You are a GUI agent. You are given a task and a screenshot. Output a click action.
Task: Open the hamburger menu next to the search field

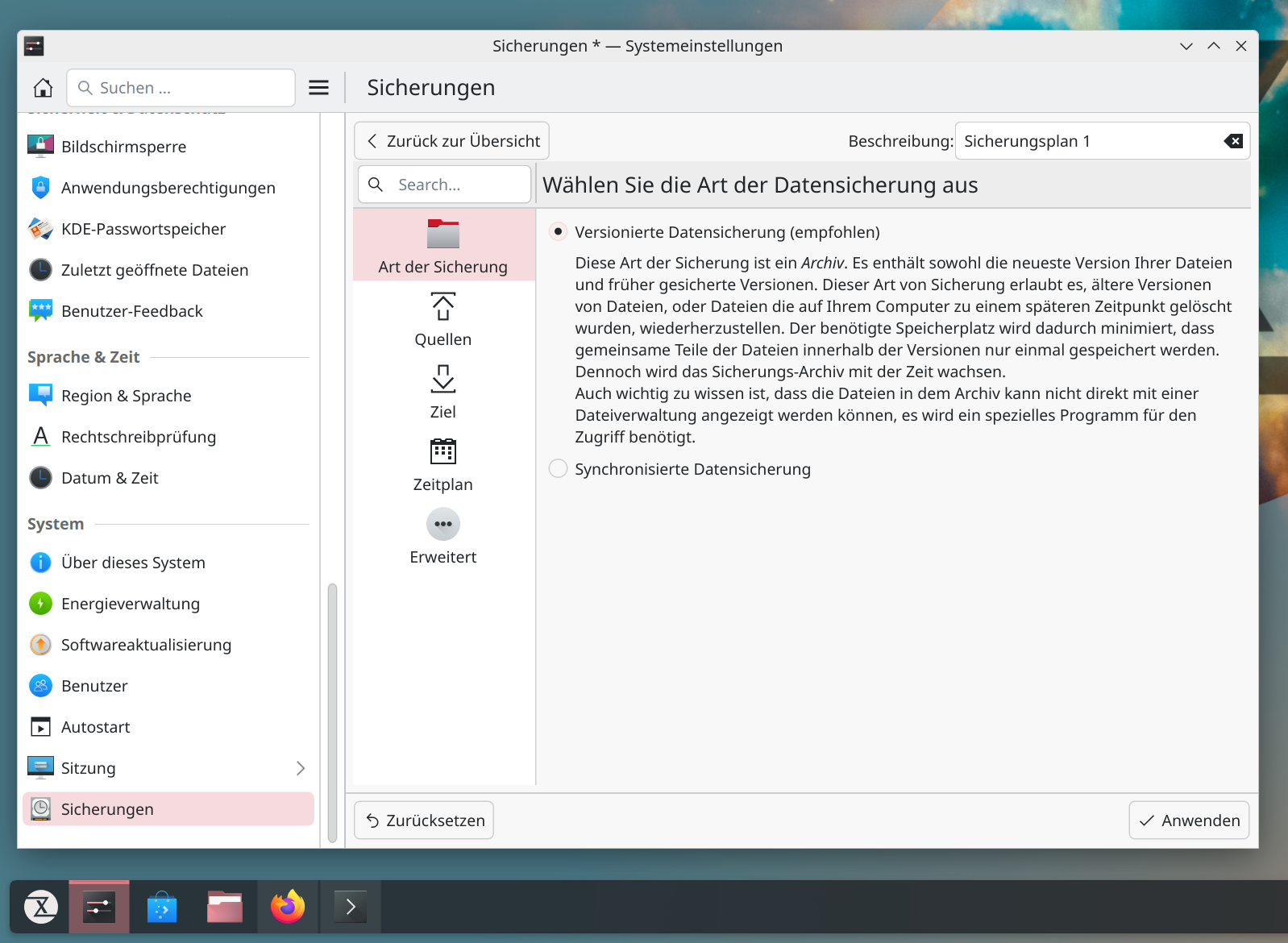point(319,88)
